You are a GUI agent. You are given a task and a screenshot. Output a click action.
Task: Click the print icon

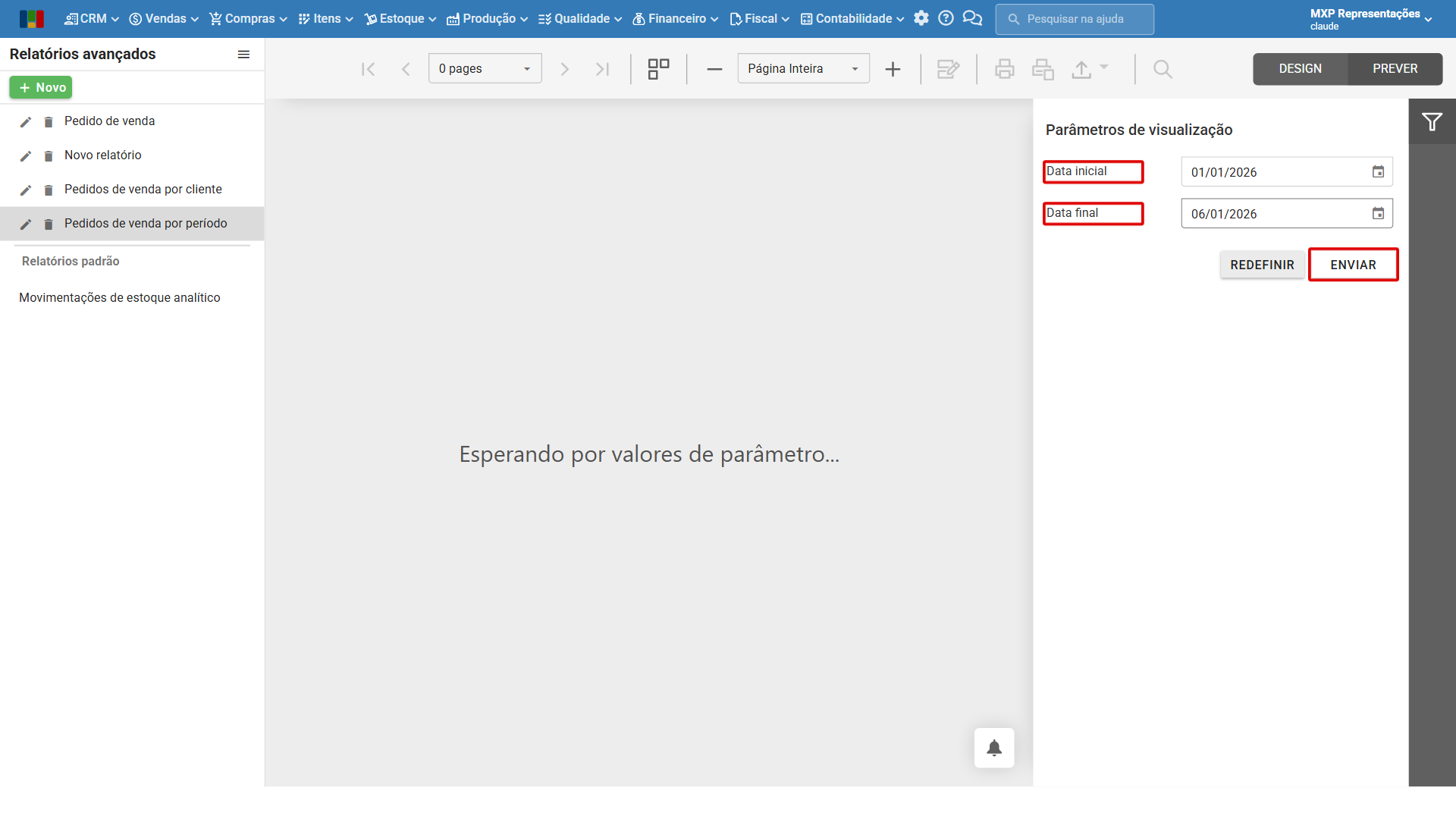point(1005,69)
